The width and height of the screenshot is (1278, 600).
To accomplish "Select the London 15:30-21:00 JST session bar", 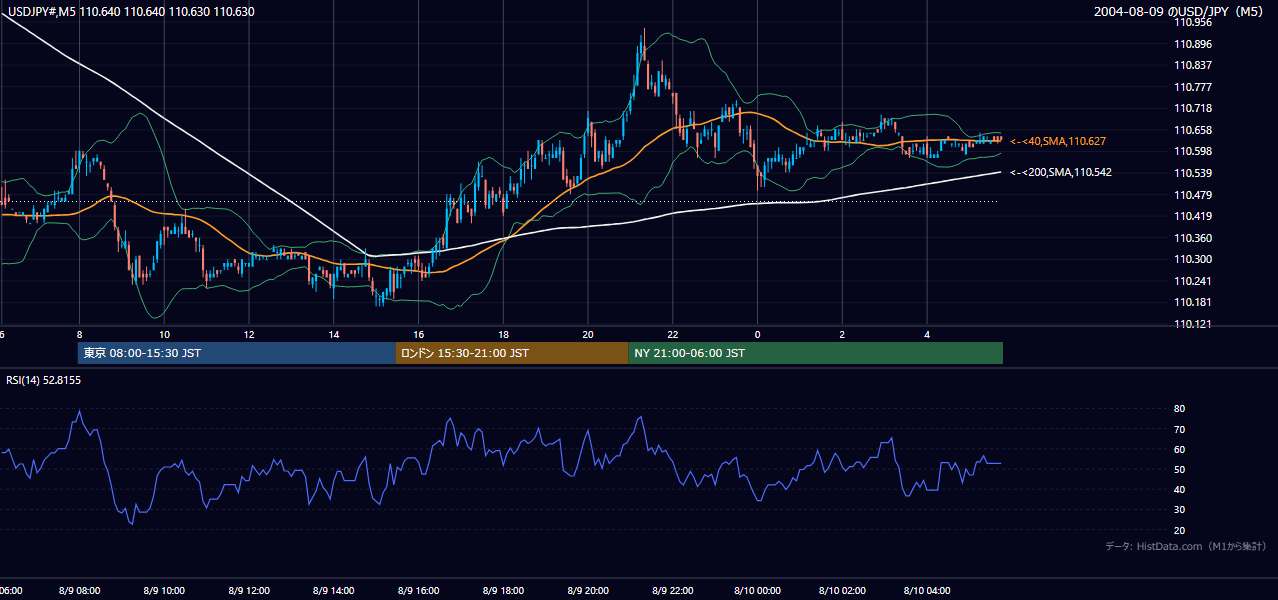I will coord(512,353).
